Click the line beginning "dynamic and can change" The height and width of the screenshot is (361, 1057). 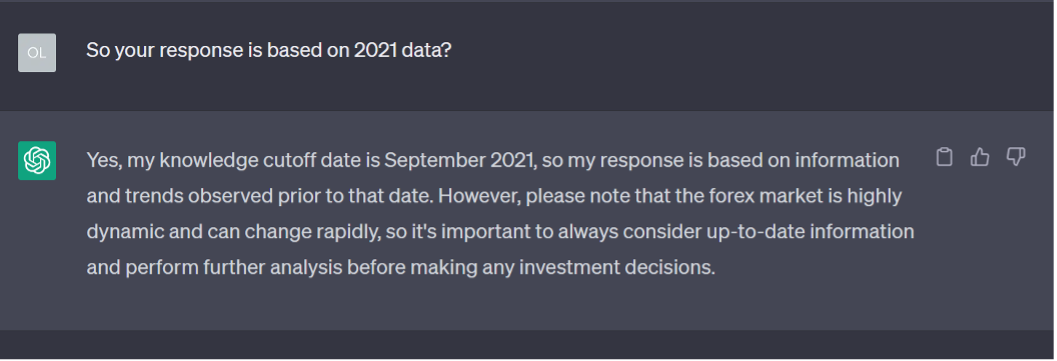tap(500, 232)
